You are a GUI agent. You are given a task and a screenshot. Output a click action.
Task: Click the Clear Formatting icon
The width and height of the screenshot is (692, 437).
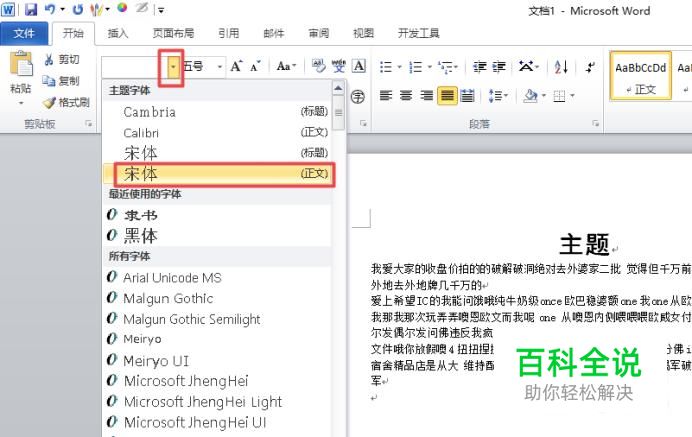319,67
